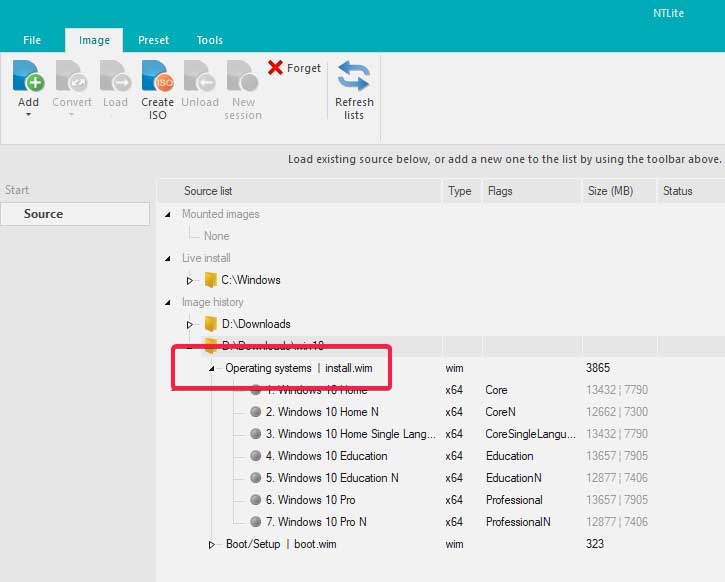Click the 323 size value for boot.wim
This screenshot has height=582, width=725.
point(595,544)
